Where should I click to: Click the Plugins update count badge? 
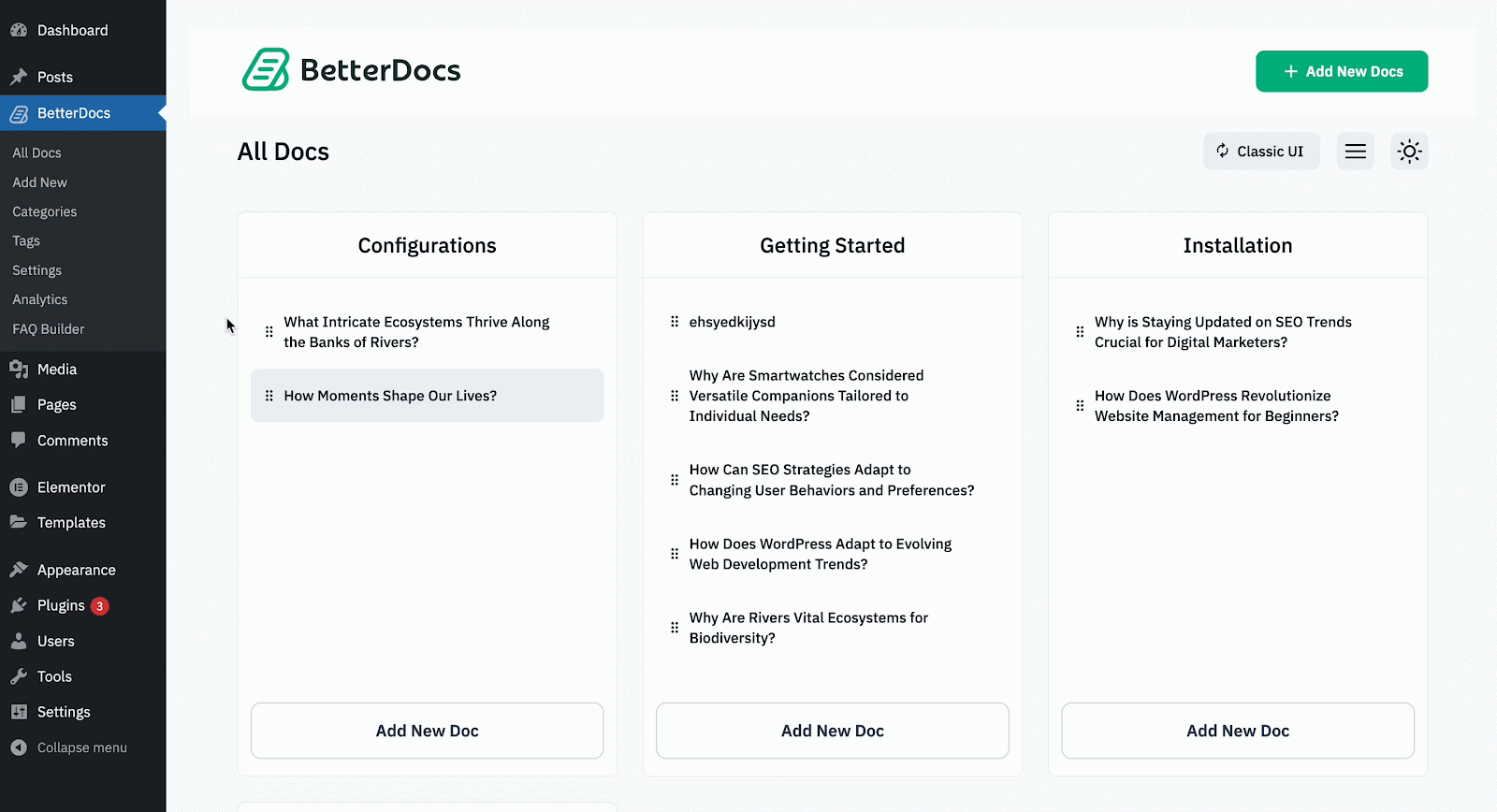coord(100,606)
